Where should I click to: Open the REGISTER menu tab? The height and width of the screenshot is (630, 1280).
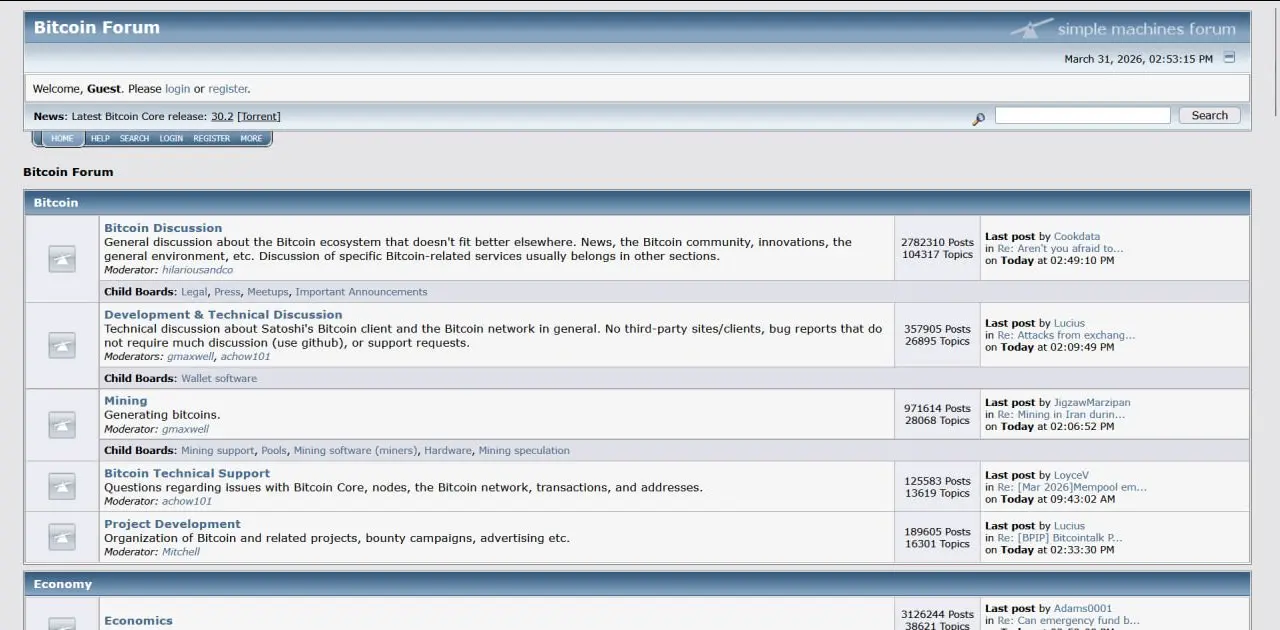(211, 138)
